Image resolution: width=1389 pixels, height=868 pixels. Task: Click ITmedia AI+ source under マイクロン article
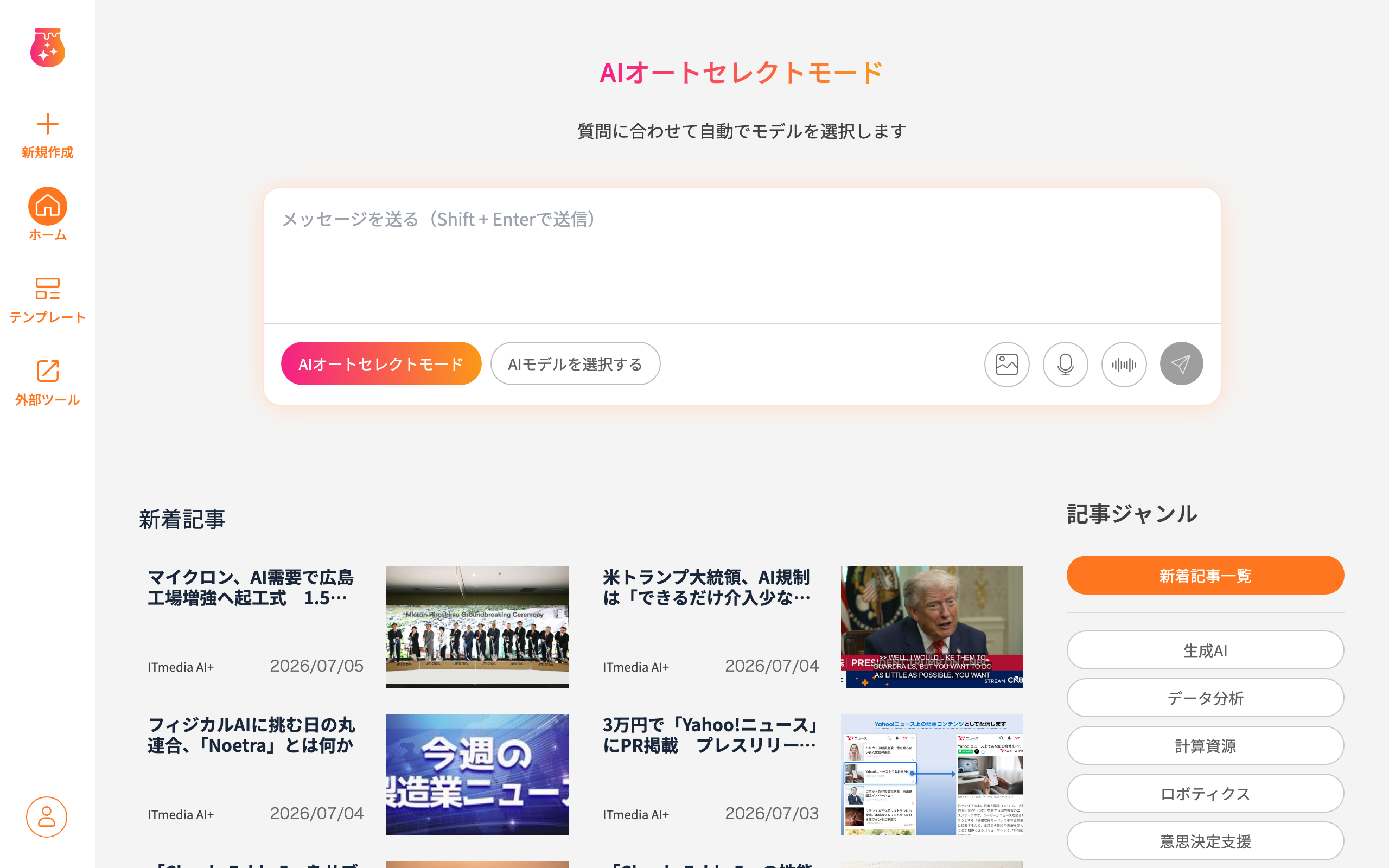point(180,667)
